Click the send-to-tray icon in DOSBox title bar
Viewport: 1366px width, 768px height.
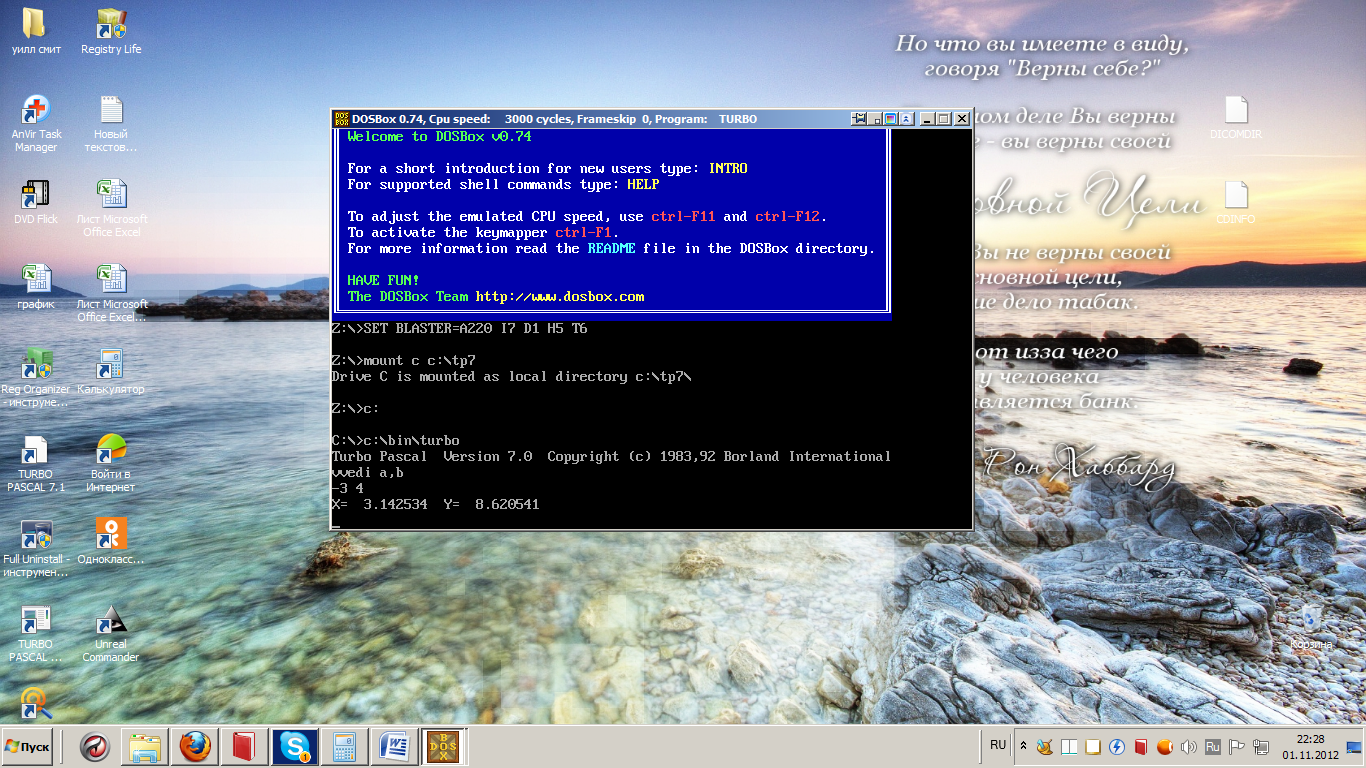point(875,119)
